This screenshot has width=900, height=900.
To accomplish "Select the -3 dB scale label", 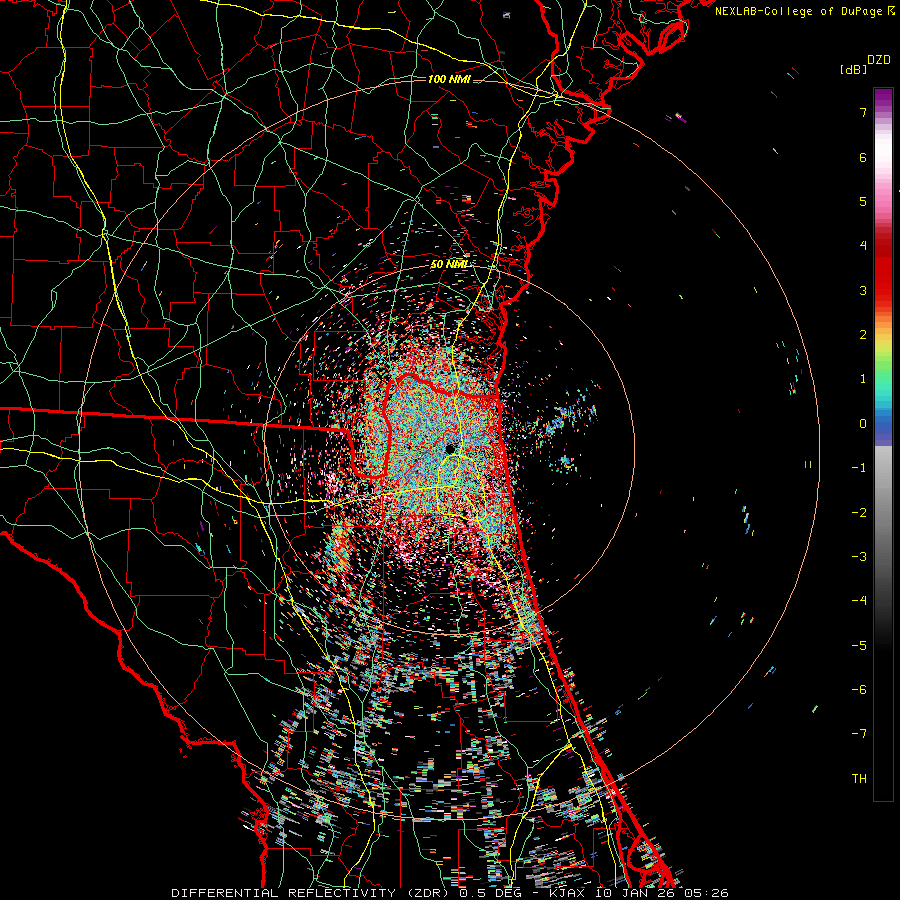I will (x=859, y=557).
